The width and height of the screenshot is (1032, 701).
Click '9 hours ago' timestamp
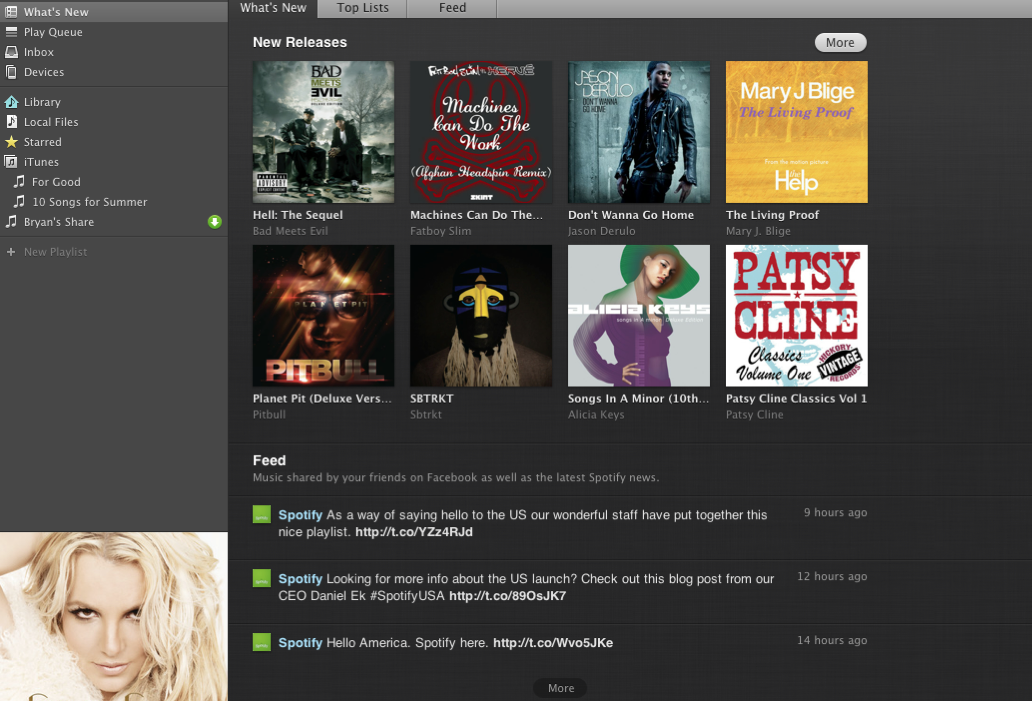click(835, 512)
